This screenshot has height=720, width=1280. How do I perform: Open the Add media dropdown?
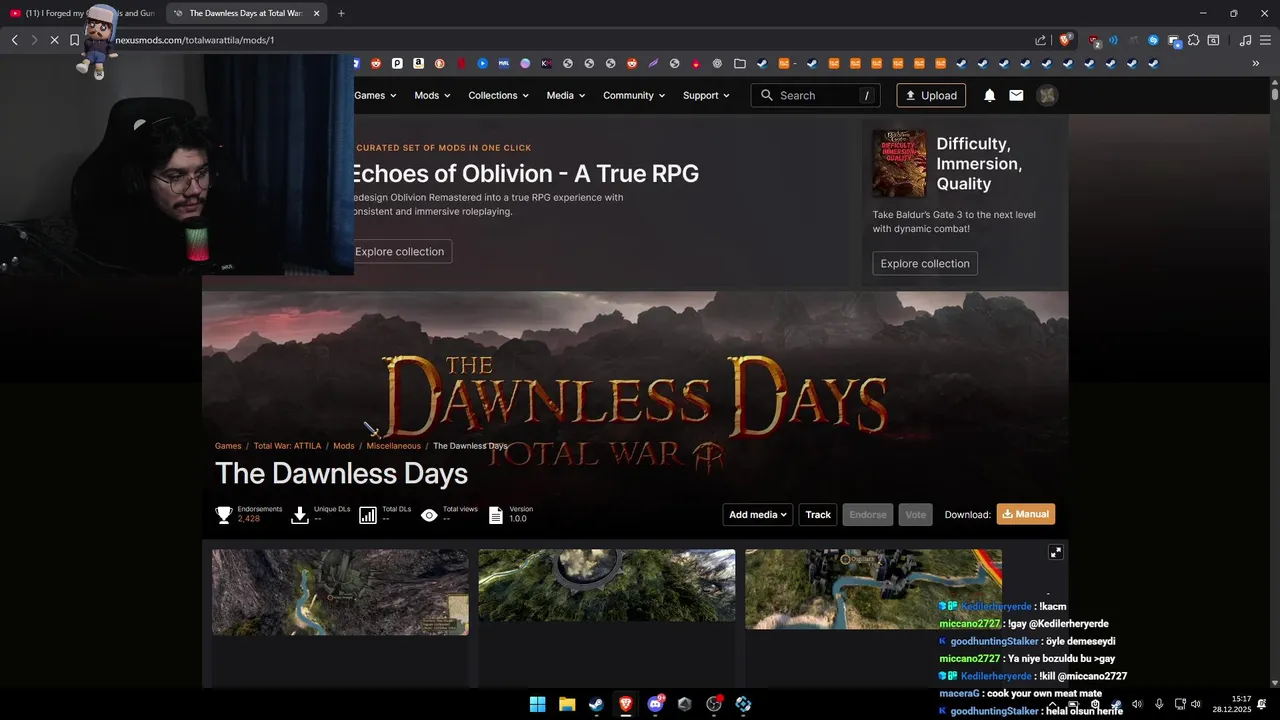[x=758, y=514]
